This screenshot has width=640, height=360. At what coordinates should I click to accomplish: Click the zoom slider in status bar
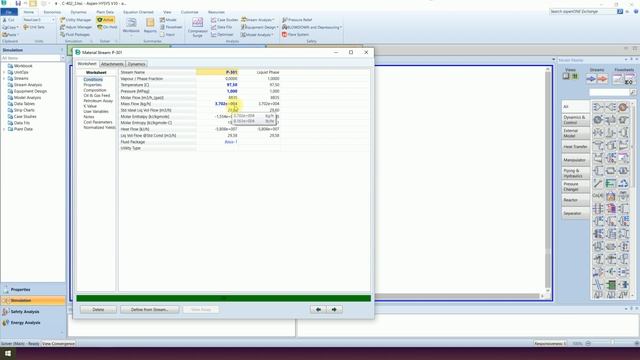tap(612, 343)
